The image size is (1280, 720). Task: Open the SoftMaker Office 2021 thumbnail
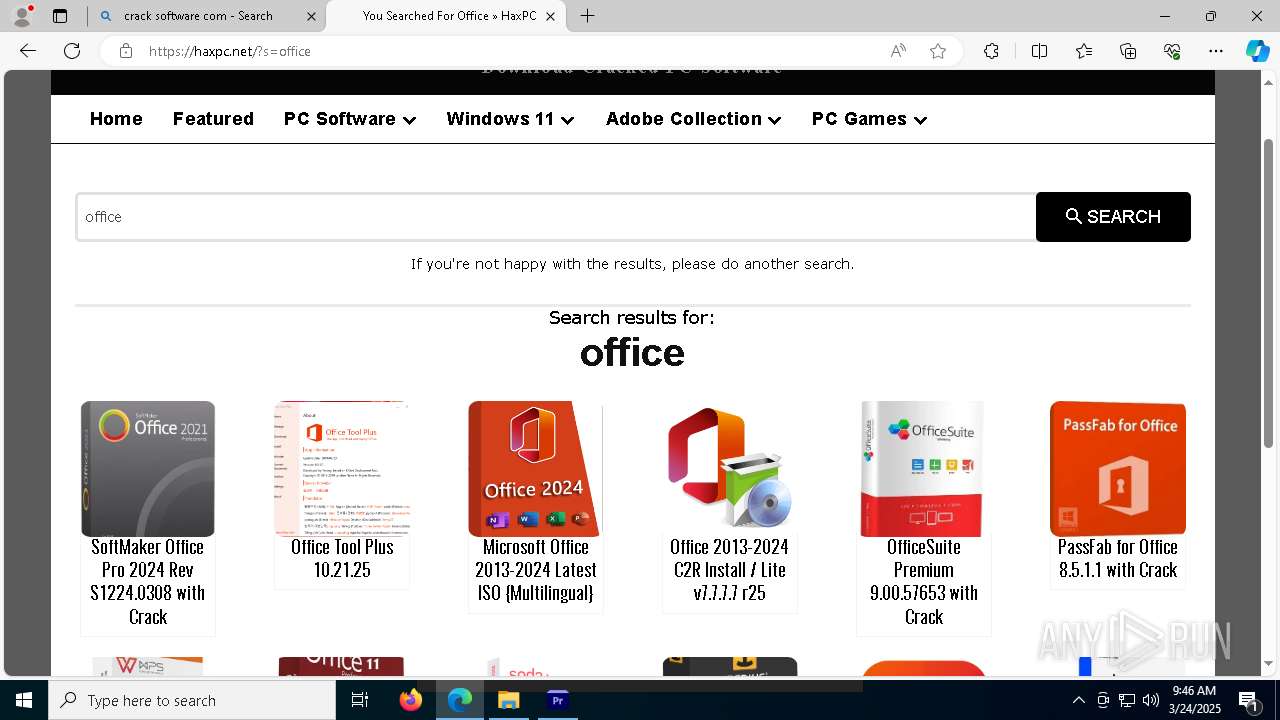[148, 469]
